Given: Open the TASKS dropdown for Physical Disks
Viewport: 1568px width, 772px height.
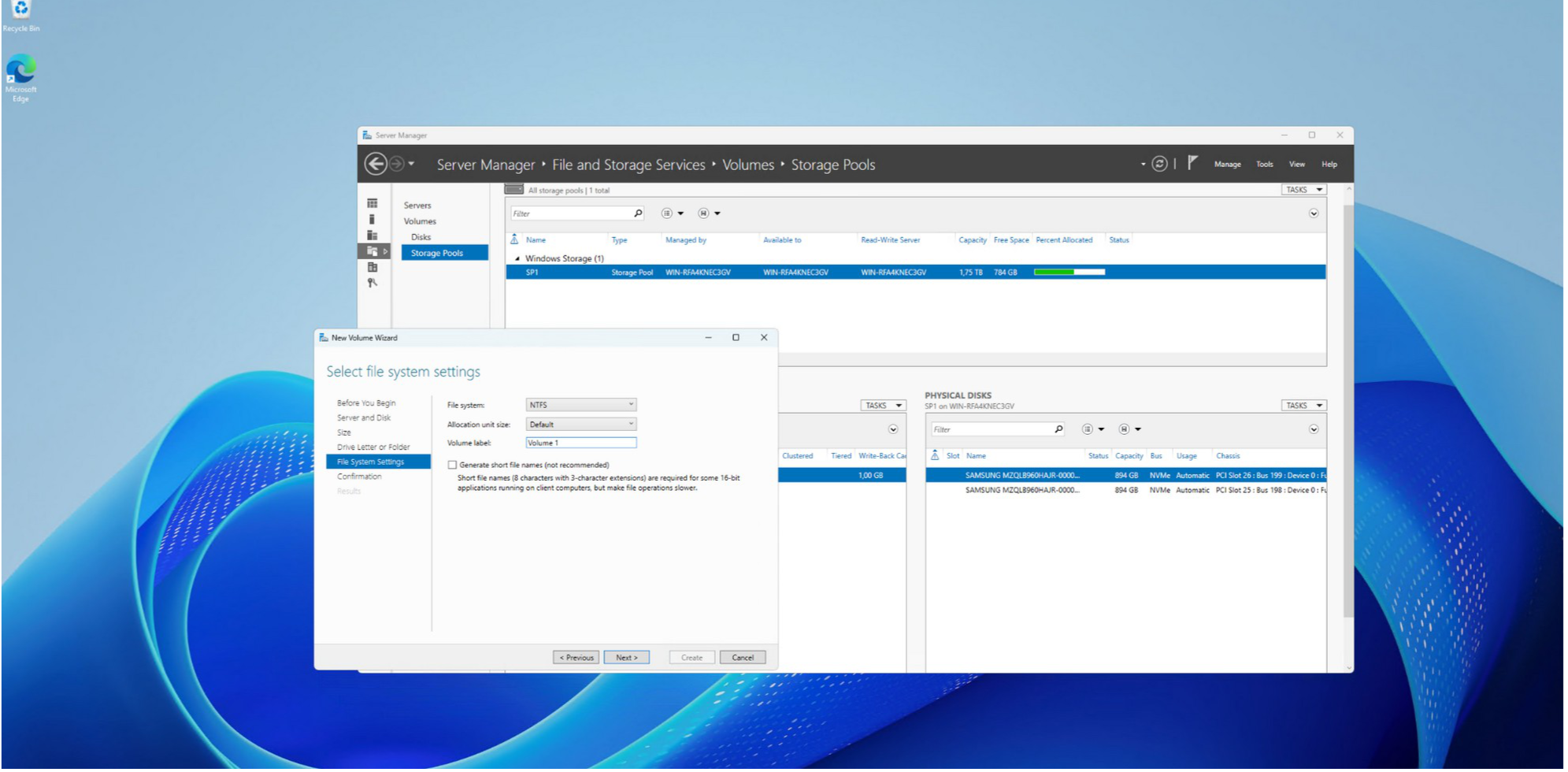Looking at the screenshot, I should click(1303, 406).
